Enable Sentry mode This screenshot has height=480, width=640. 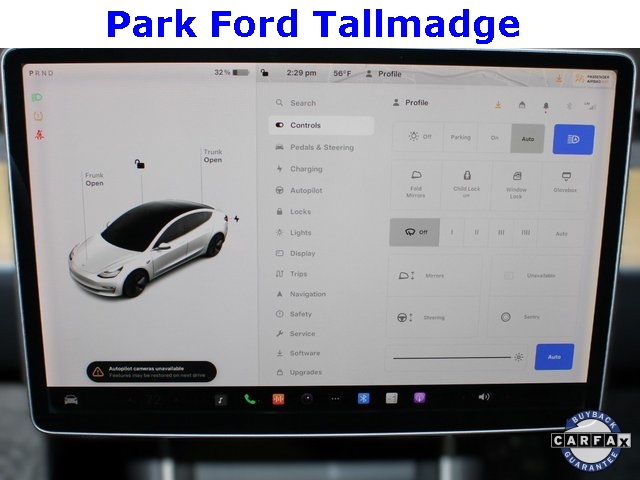[531, 317]
